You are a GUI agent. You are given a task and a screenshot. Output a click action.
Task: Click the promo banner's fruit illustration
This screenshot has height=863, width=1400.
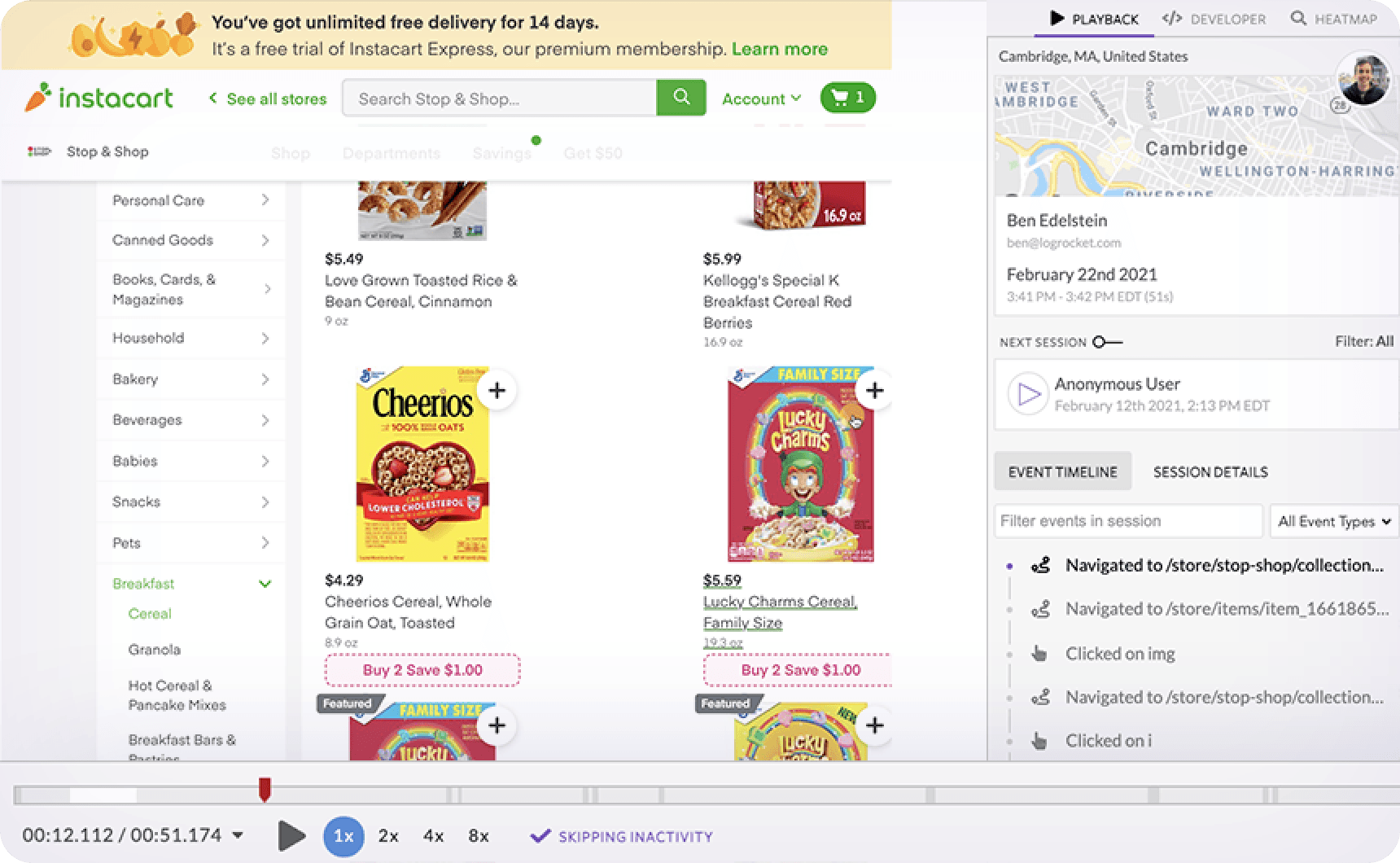(x=134, y=34)
